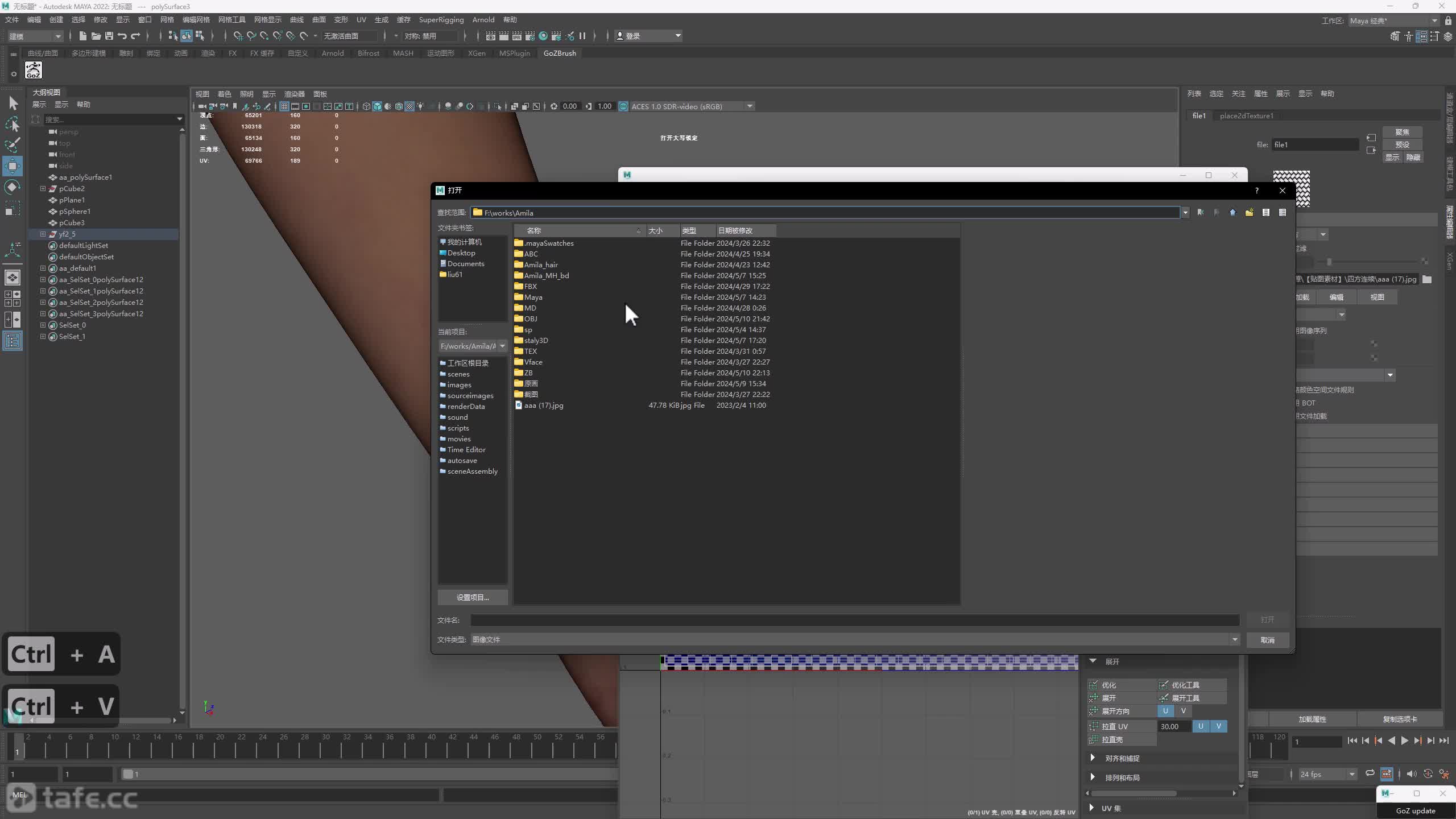
Task: Click the 文件名 input field
Action: pos(855,620)
